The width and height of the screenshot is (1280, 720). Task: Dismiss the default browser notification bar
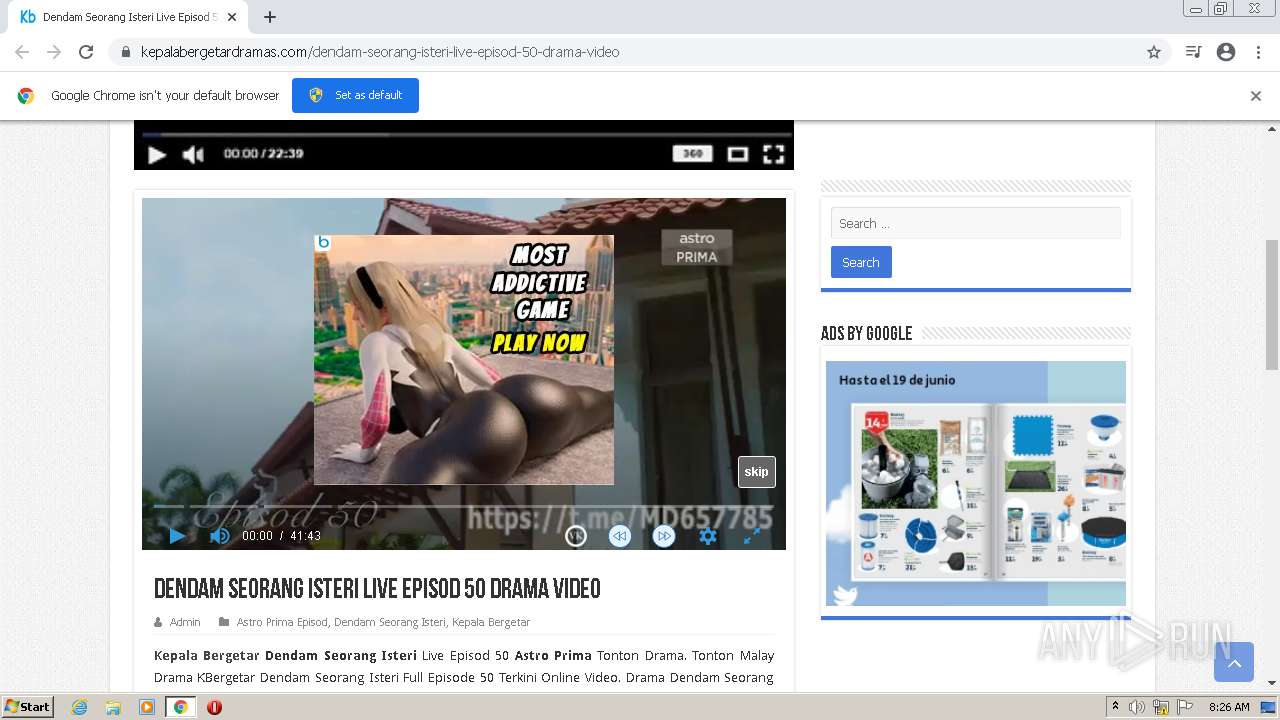(x=1256, y=96)
